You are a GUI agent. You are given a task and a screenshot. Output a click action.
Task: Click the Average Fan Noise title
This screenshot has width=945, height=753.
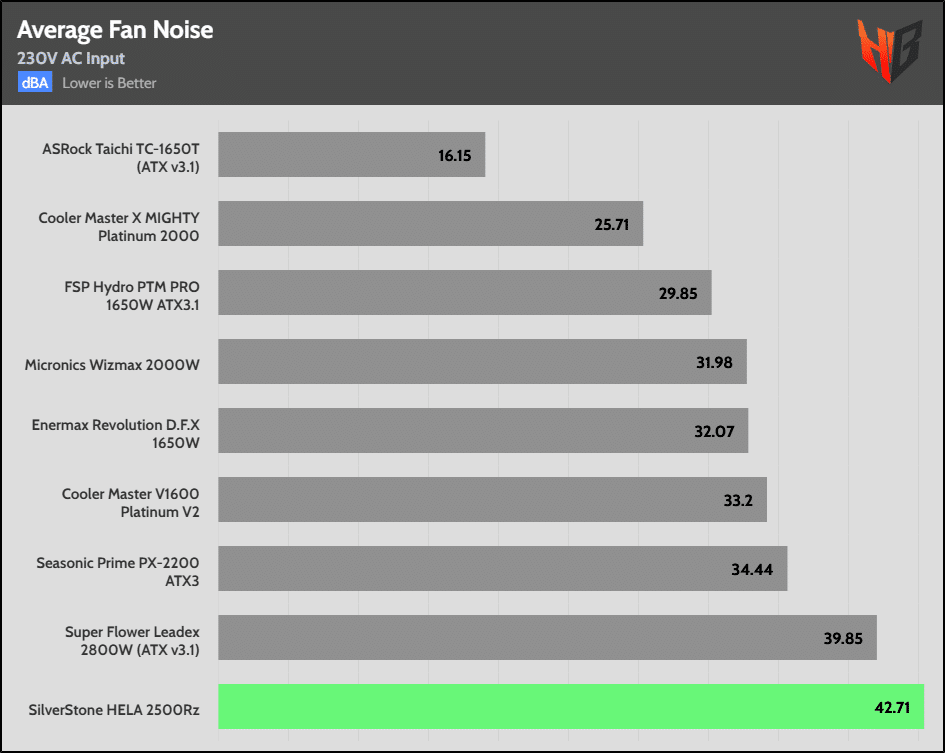point(115,30)
